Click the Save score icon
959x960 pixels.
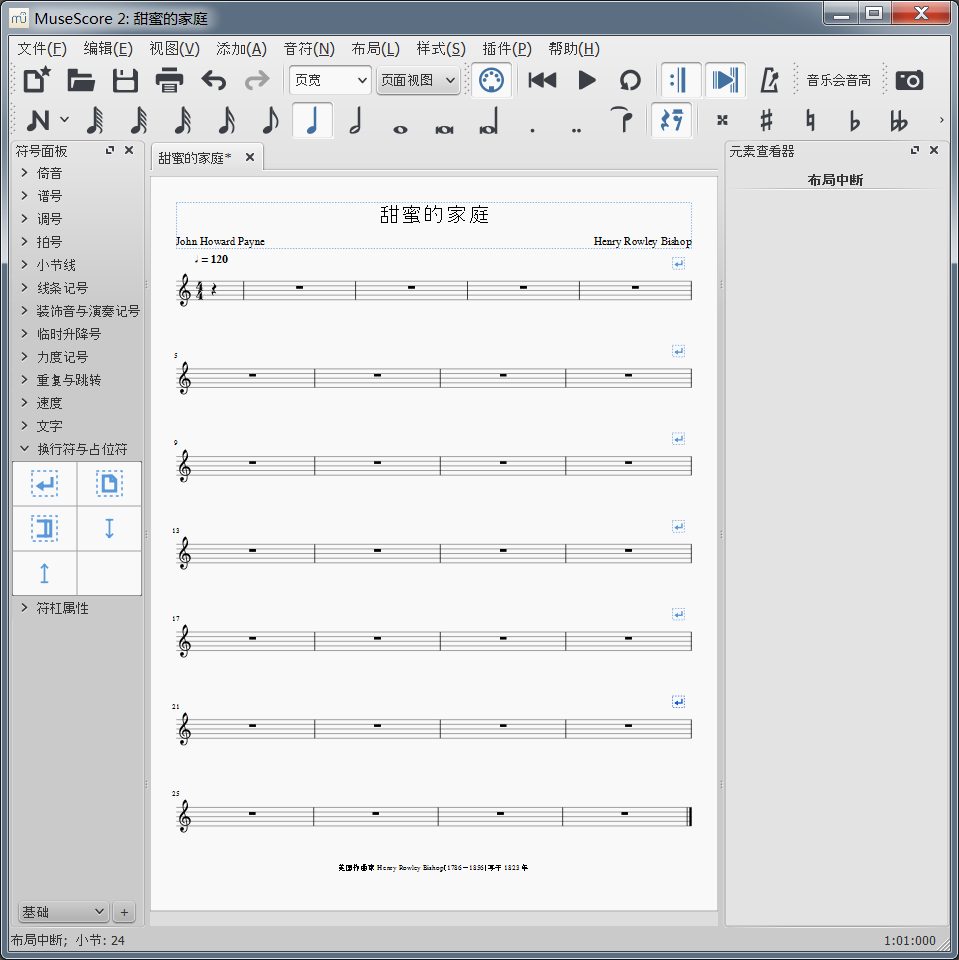click(125, 80)
